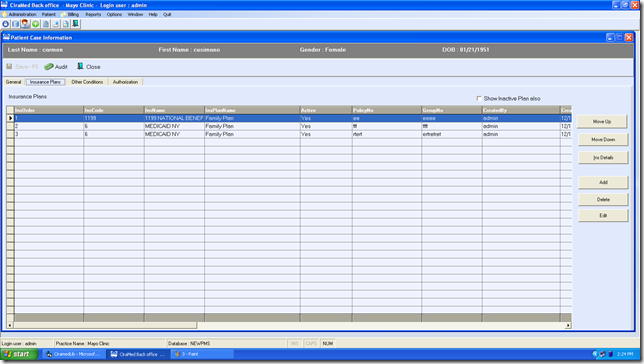Click the GroupNo ertretret cell
The width and height of the screenshot is (644, 364).
[452, 134]
